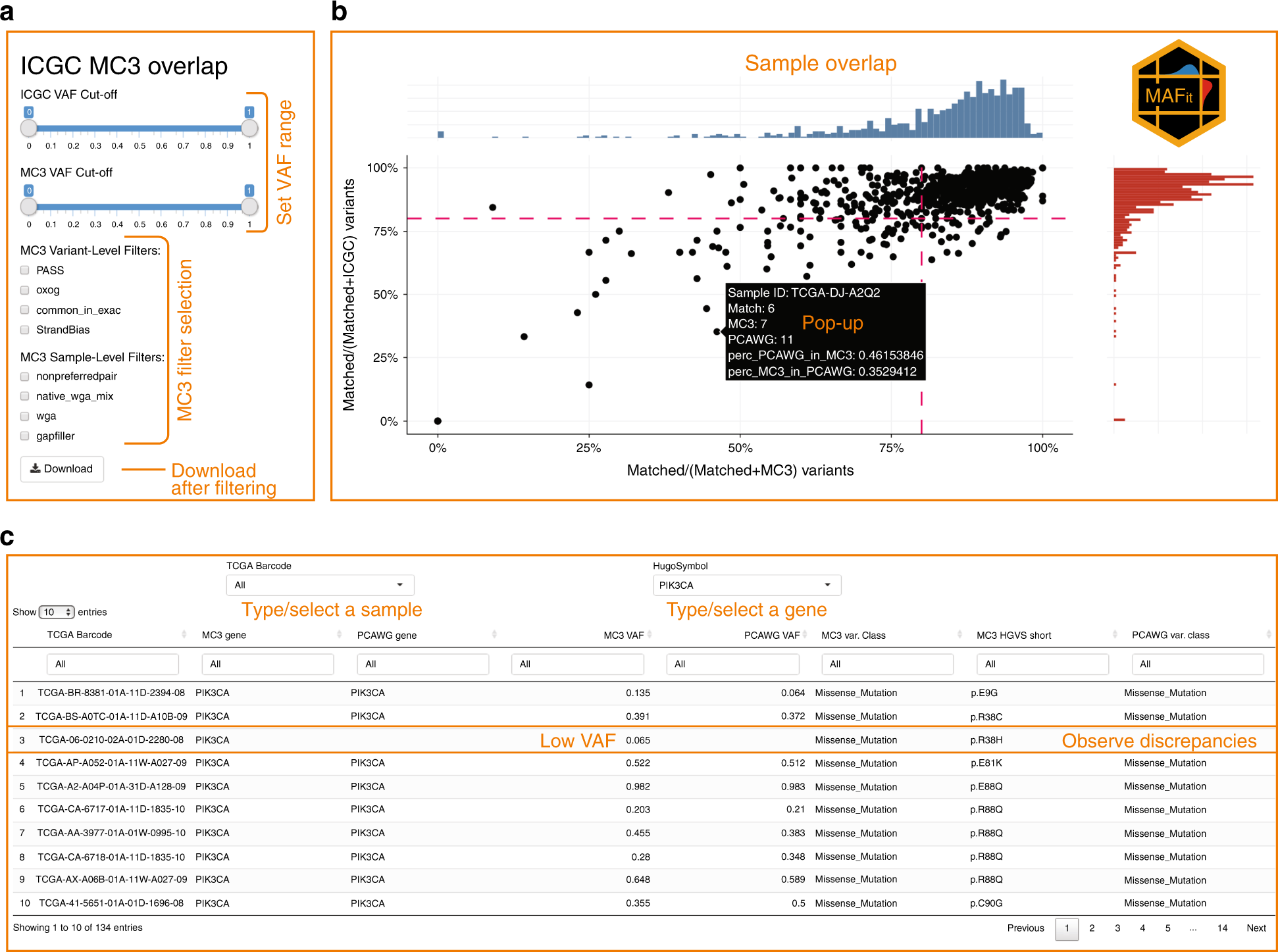
Task: Open the TCGA Barcode dropdown
Action: 320,585
